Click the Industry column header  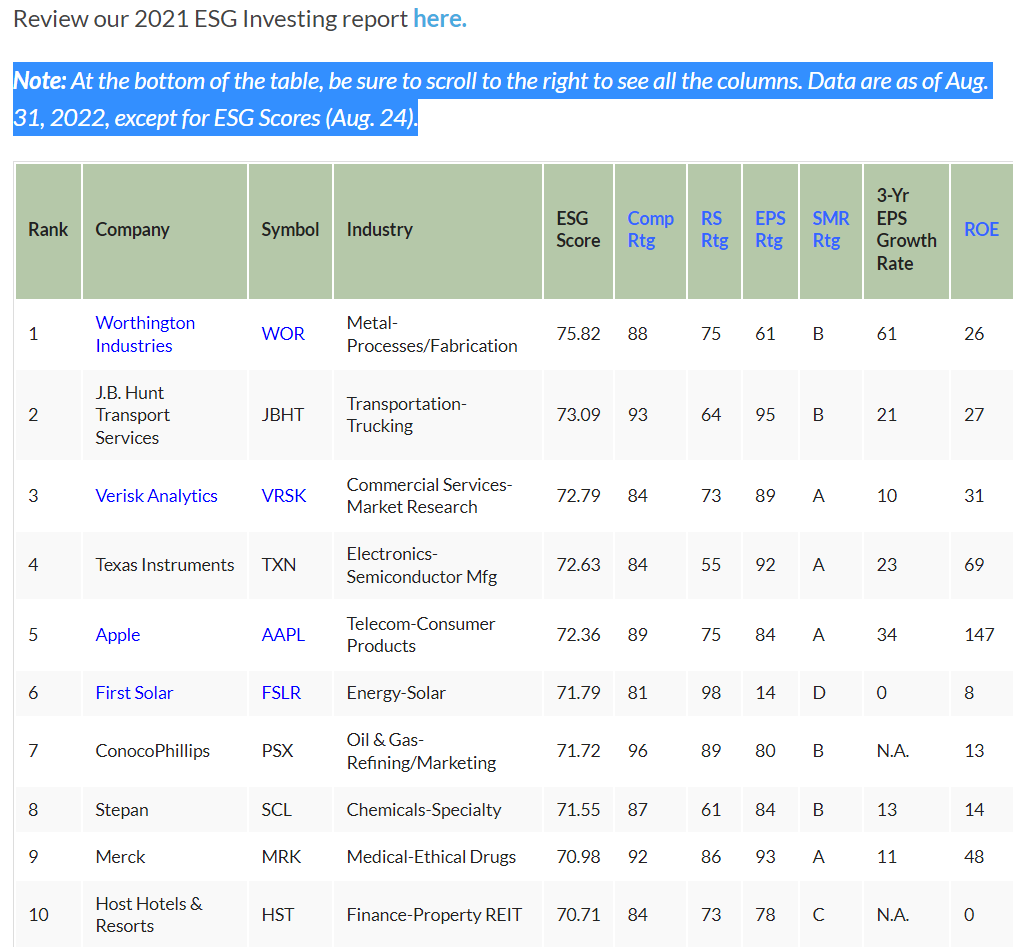[437, 231]
